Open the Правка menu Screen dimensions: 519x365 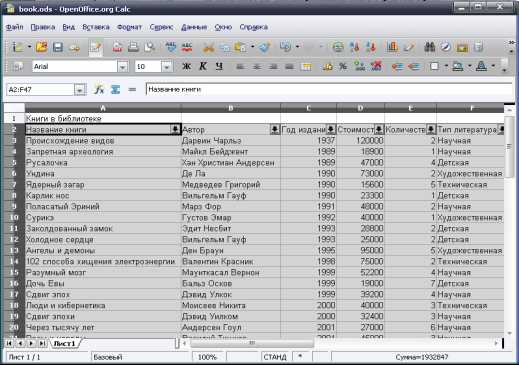(43, 27)
